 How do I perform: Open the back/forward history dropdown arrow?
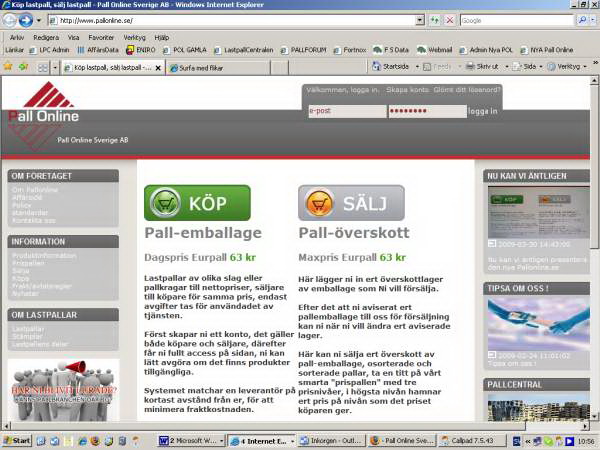pyautogui.click(x=39, y=20)
